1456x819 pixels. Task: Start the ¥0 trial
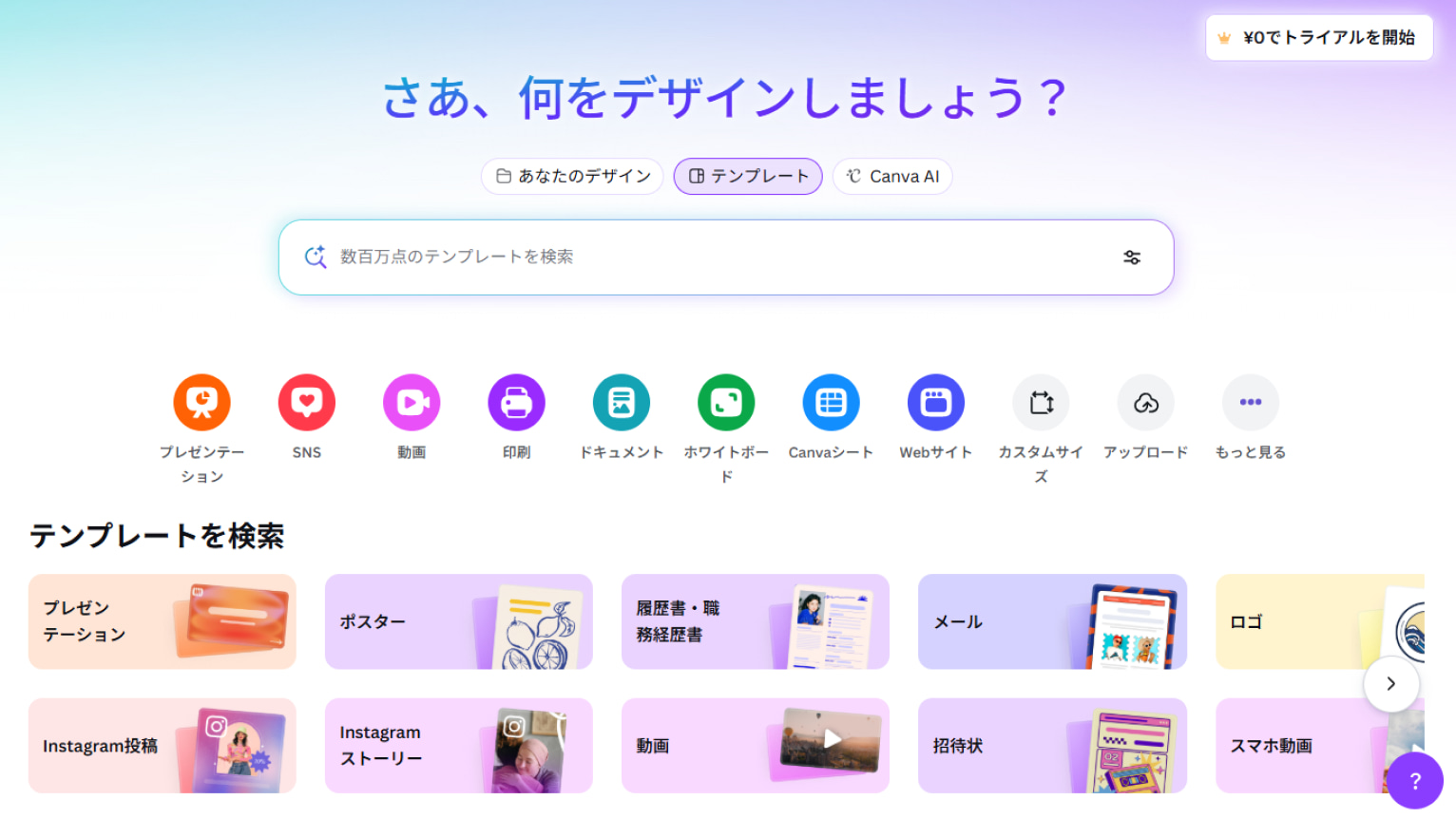(1318, 37)
